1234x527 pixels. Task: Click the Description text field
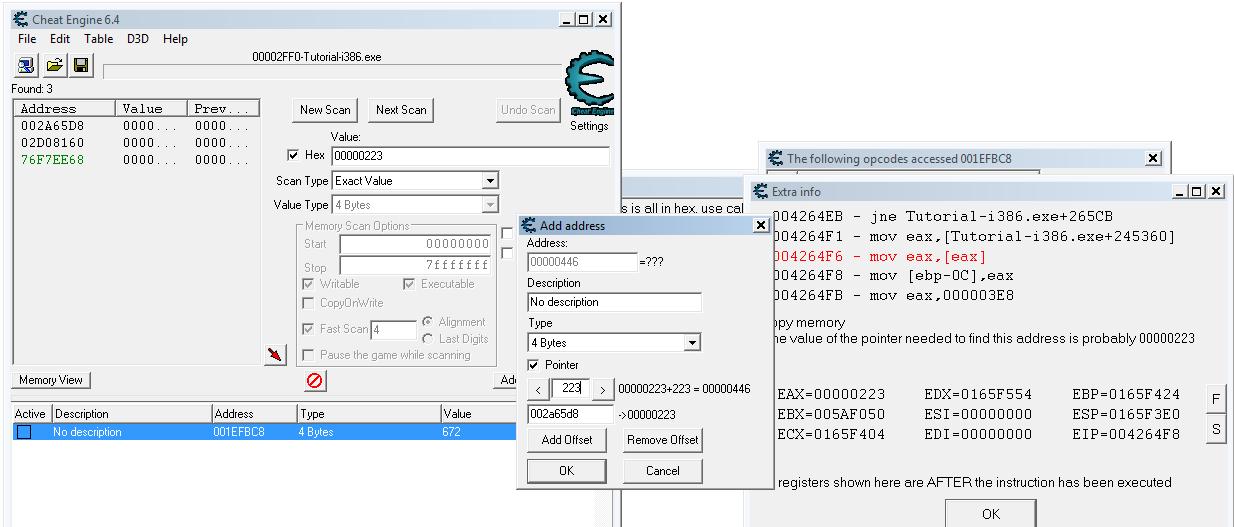[x=614, y=302]
